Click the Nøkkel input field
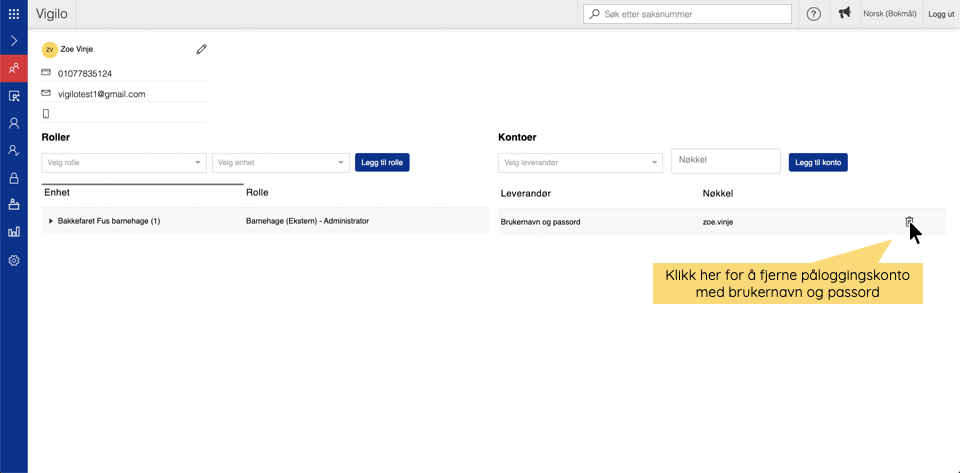This screenshot has width=960, height=473. 725,161
